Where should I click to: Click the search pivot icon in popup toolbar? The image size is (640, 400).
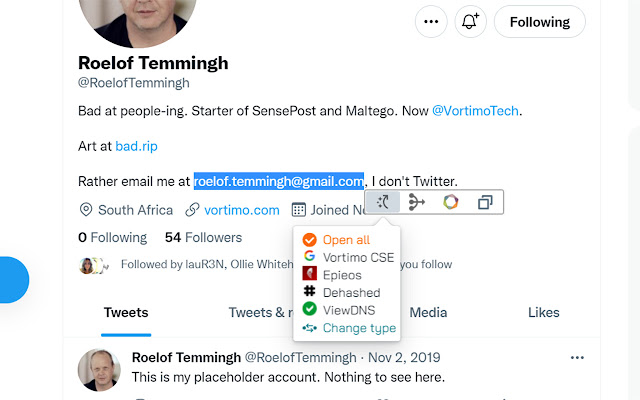pos(383,202)
